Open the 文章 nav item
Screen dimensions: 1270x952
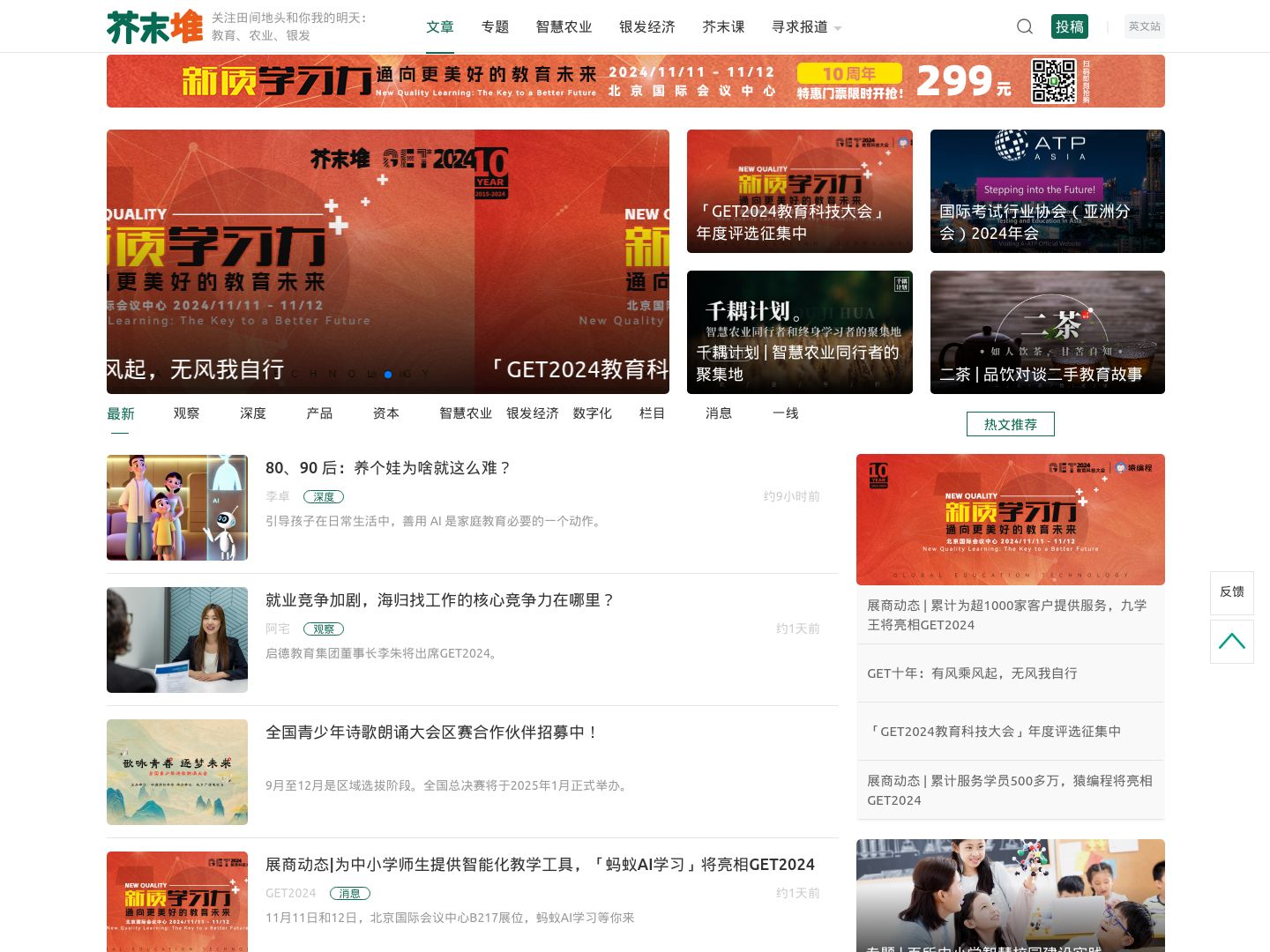click(440, 26)
